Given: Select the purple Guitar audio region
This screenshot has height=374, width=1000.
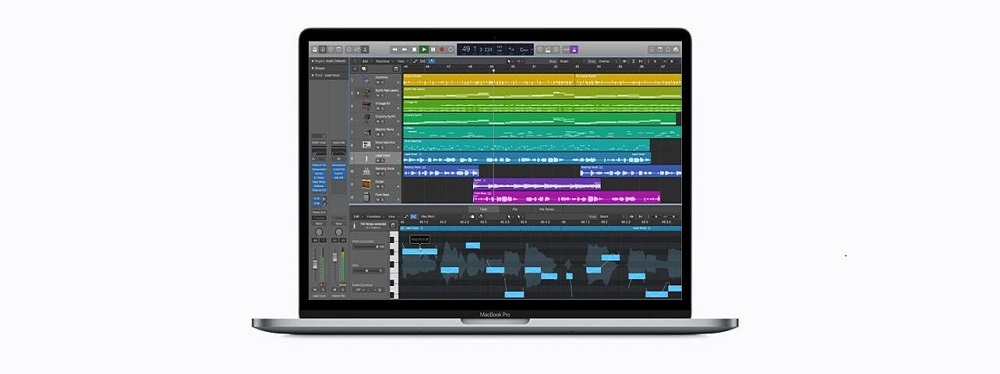Looking at the screenshot, I should click(536, 184).
